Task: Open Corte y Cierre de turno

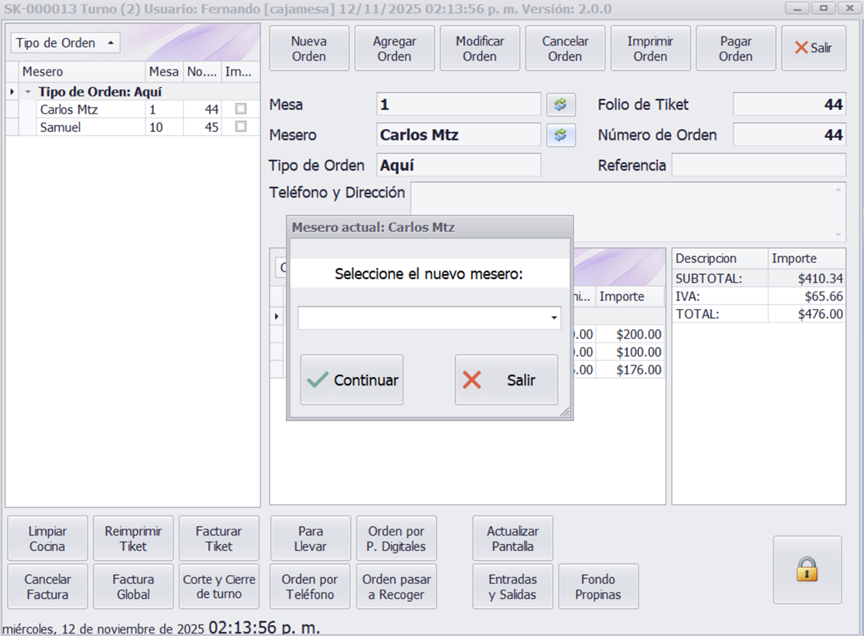Action: tap(219, 587)
